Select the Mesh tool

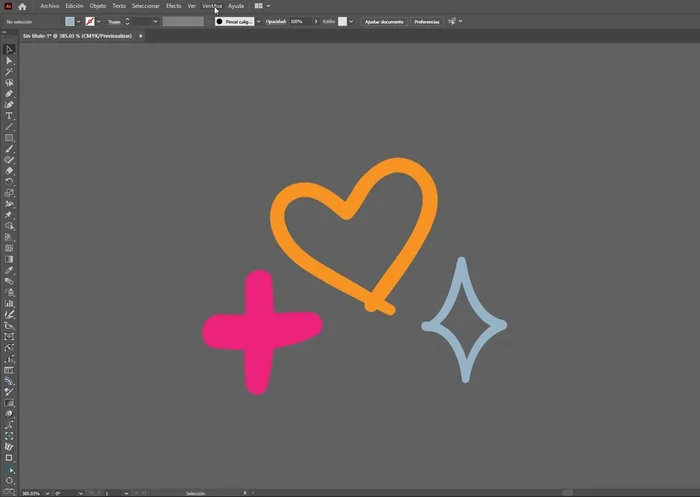click(x=9, y=248)
